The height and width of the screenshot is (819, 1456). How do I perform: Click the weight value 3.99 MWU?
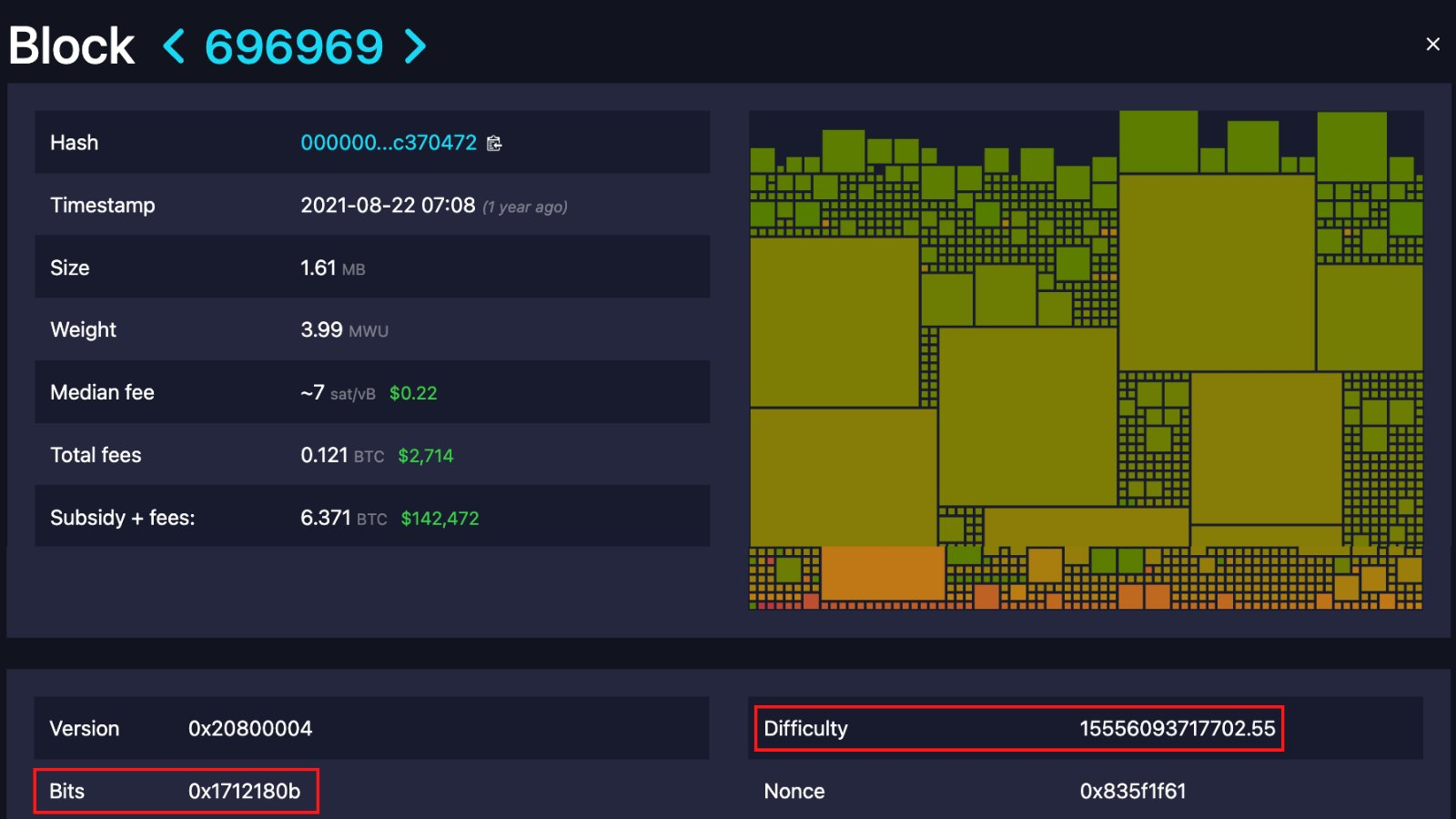point(344,330)
